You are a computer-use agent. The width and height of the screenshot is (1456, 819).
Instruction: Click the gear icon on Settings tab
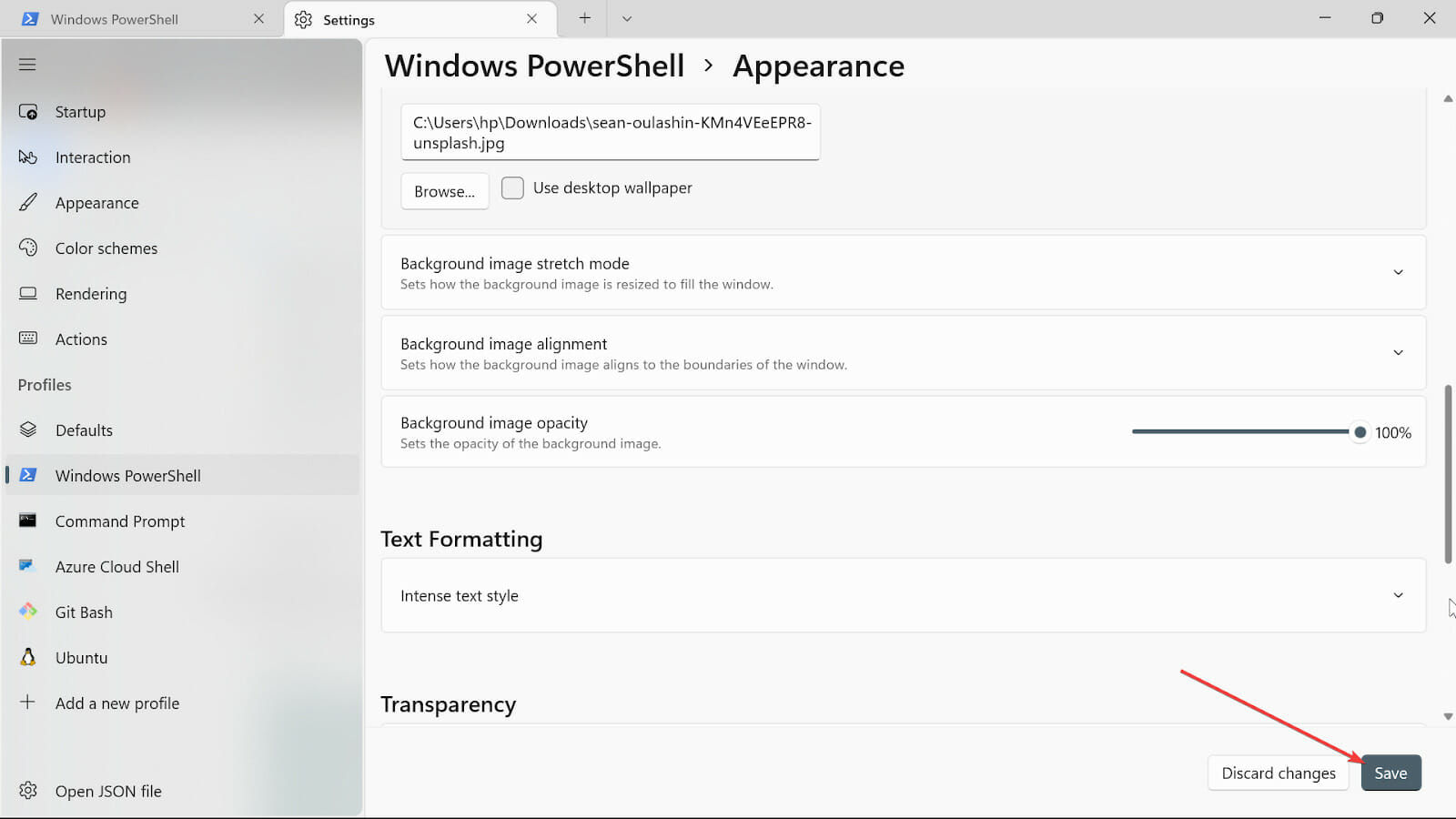[303, 19]
